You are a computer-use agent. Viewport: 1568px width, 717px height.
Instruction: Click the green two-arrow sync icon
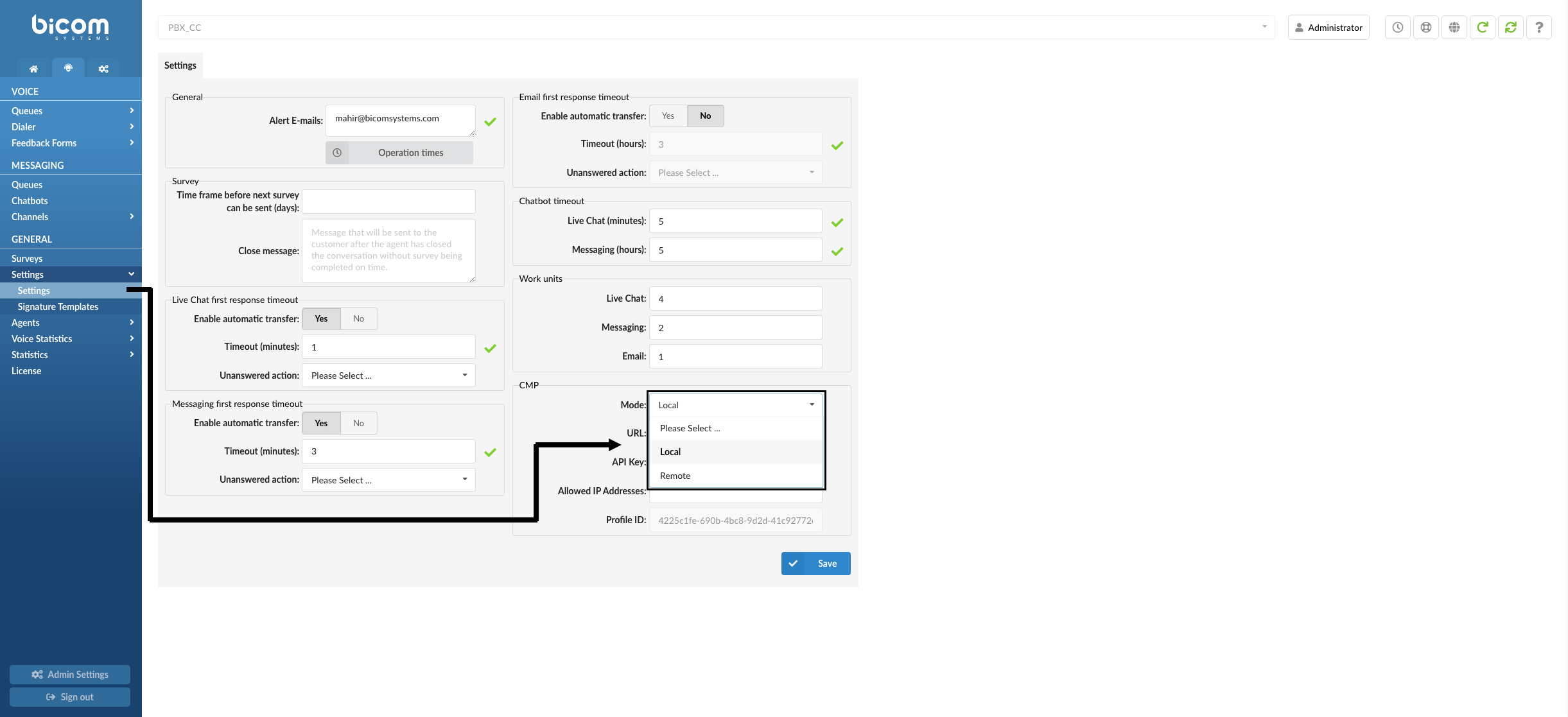(x=1510, y=28)
